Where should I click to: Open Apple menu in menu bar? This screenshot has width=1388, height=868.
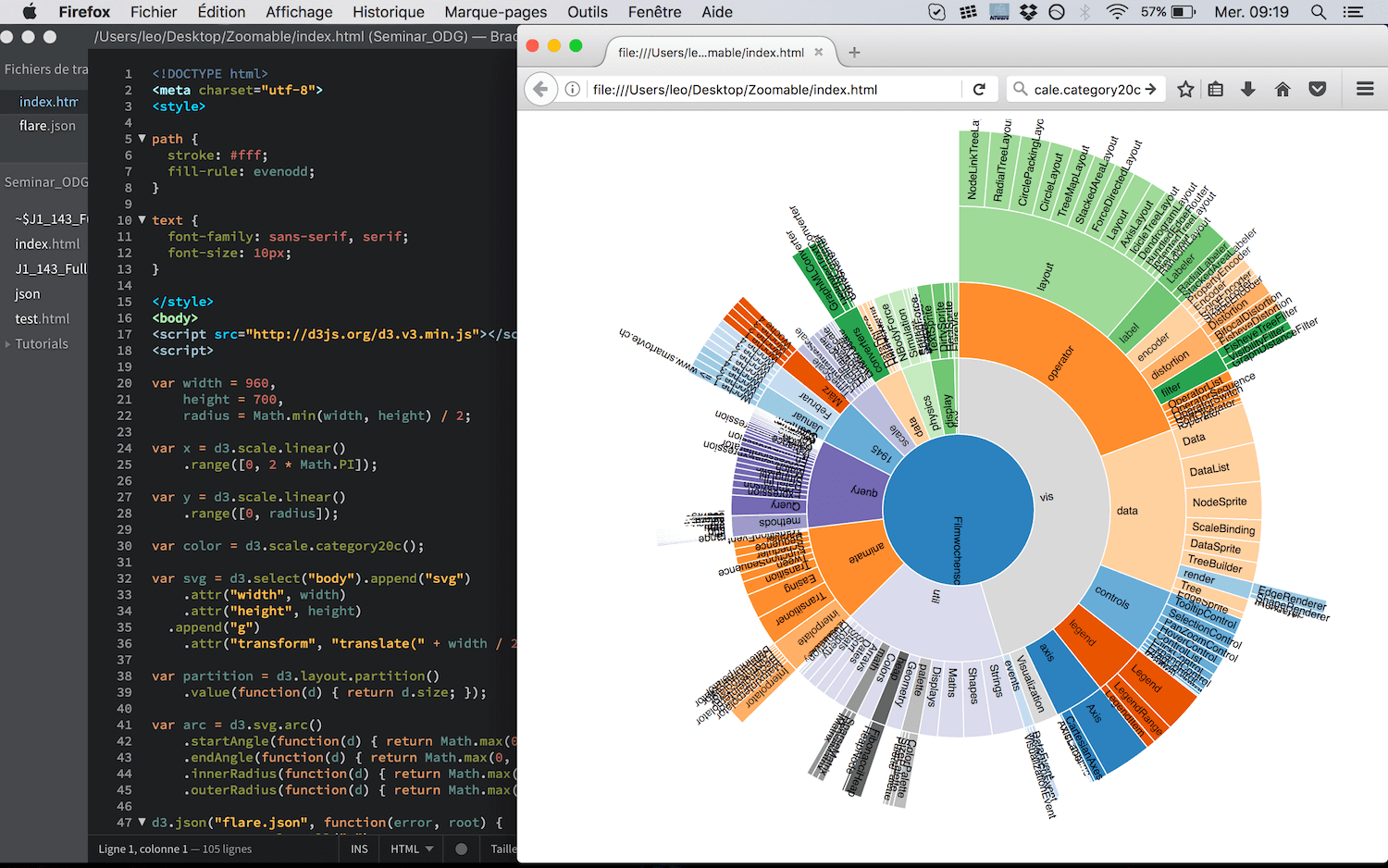click(29, 12)
